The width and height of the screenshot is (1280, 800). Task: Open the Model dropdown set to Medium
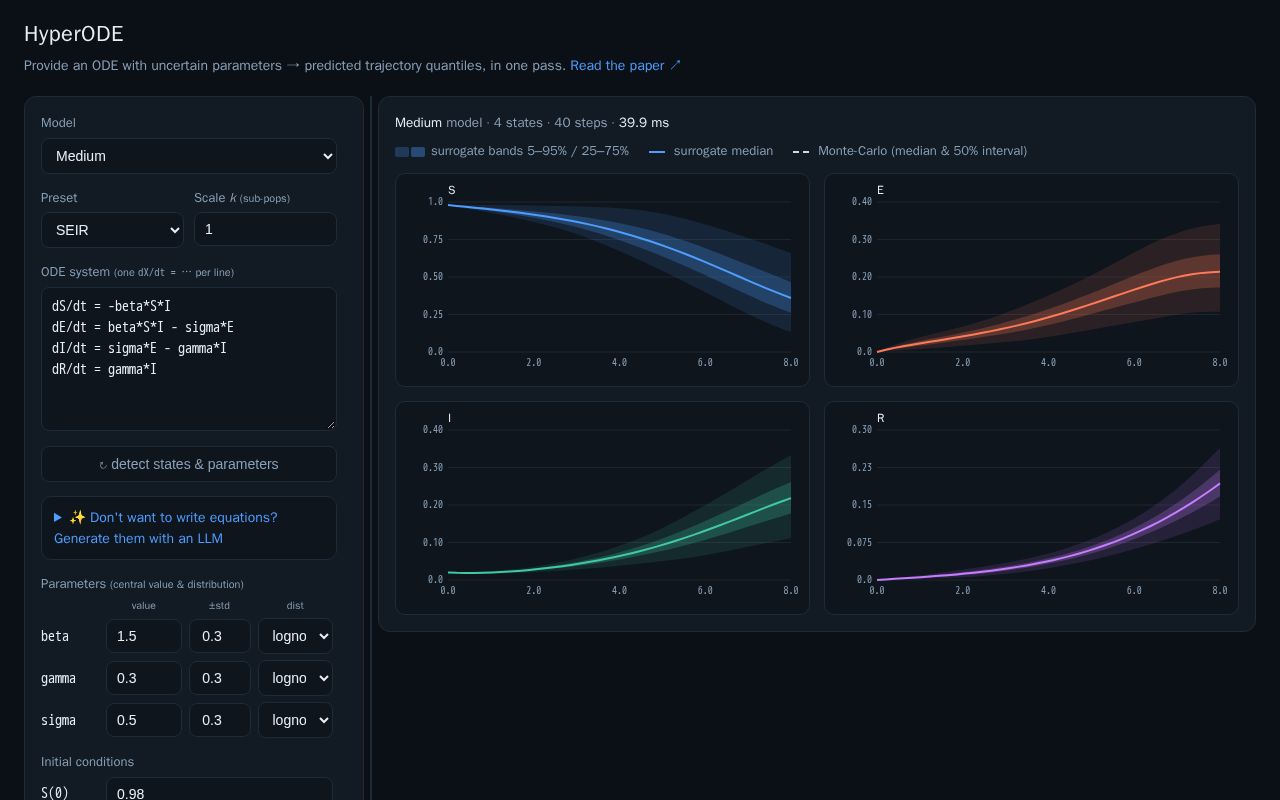coord(188,156)
